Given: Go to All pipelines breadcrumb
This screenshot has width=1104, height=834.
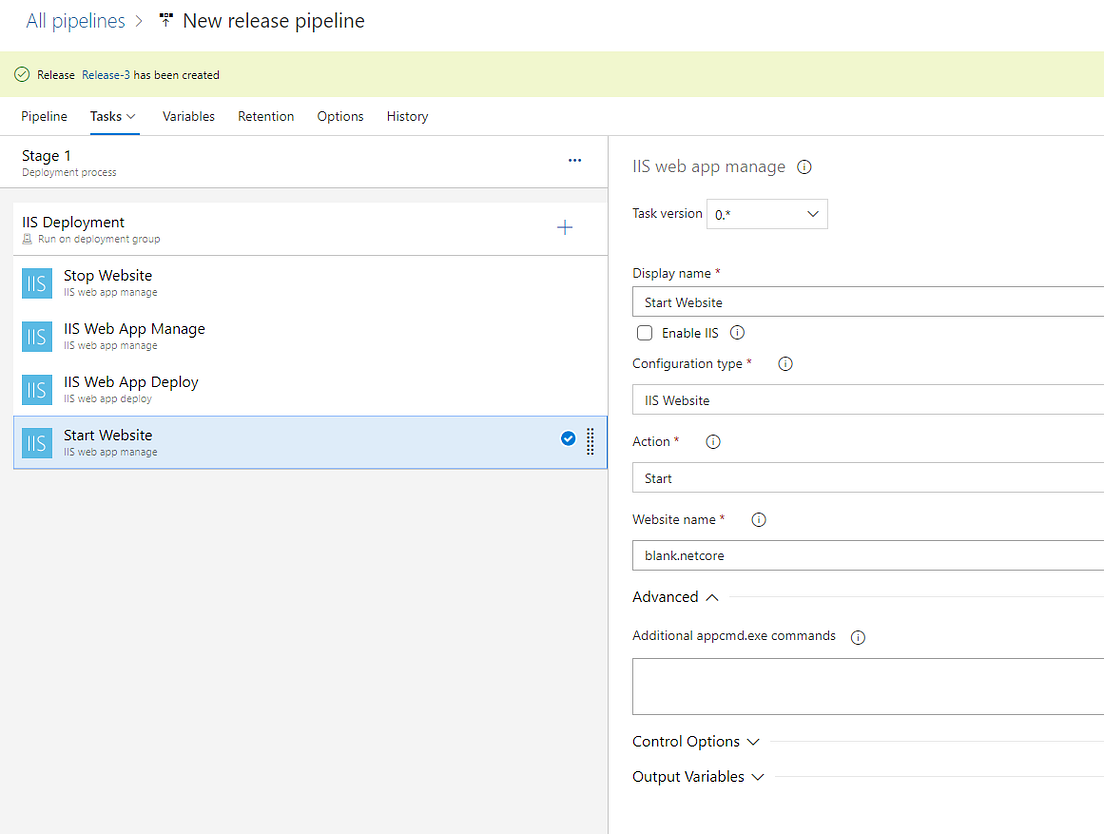Looking at the screenshot, I should click(x=76, y=21).
